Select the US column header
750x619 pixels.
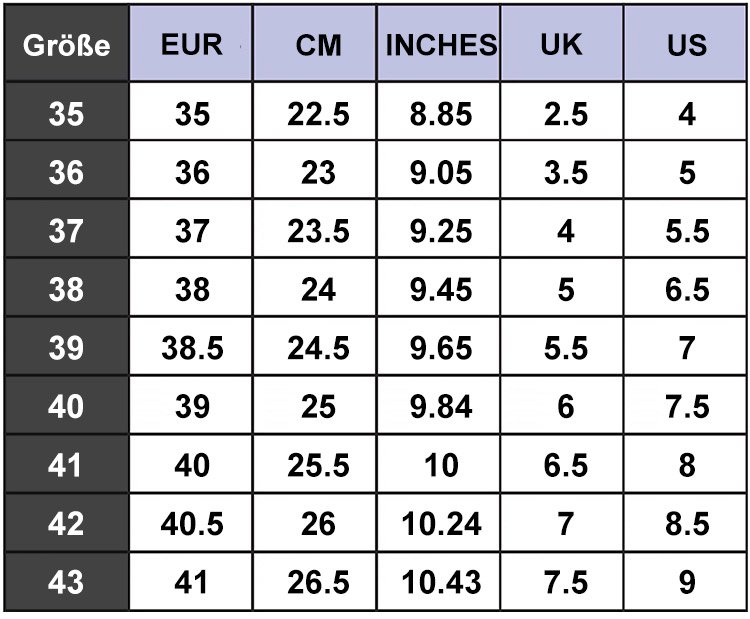pyautogui.click(x=686, y=45)
